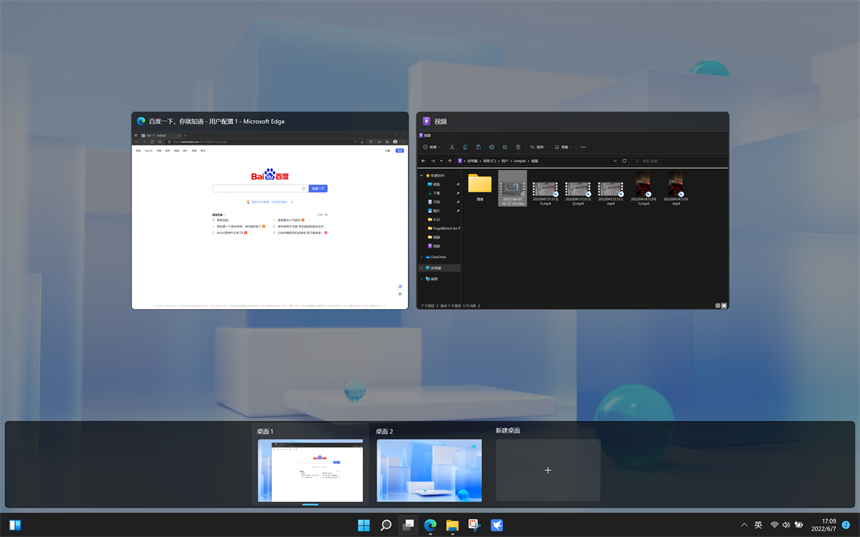Switch to the 桌面 1 virtual desktop
860x537 pixels.
tap(310, 470)
